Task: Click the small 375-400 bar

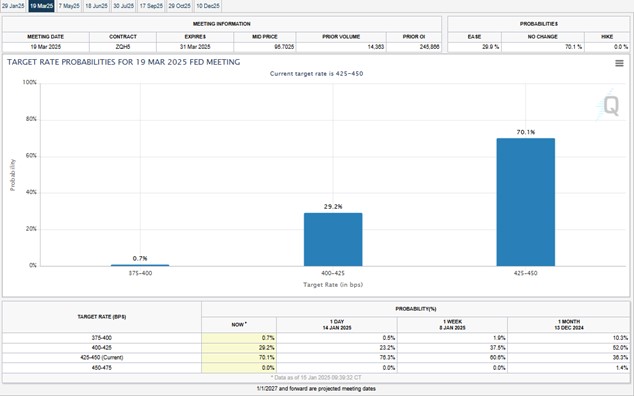Action: coord(140,265)
